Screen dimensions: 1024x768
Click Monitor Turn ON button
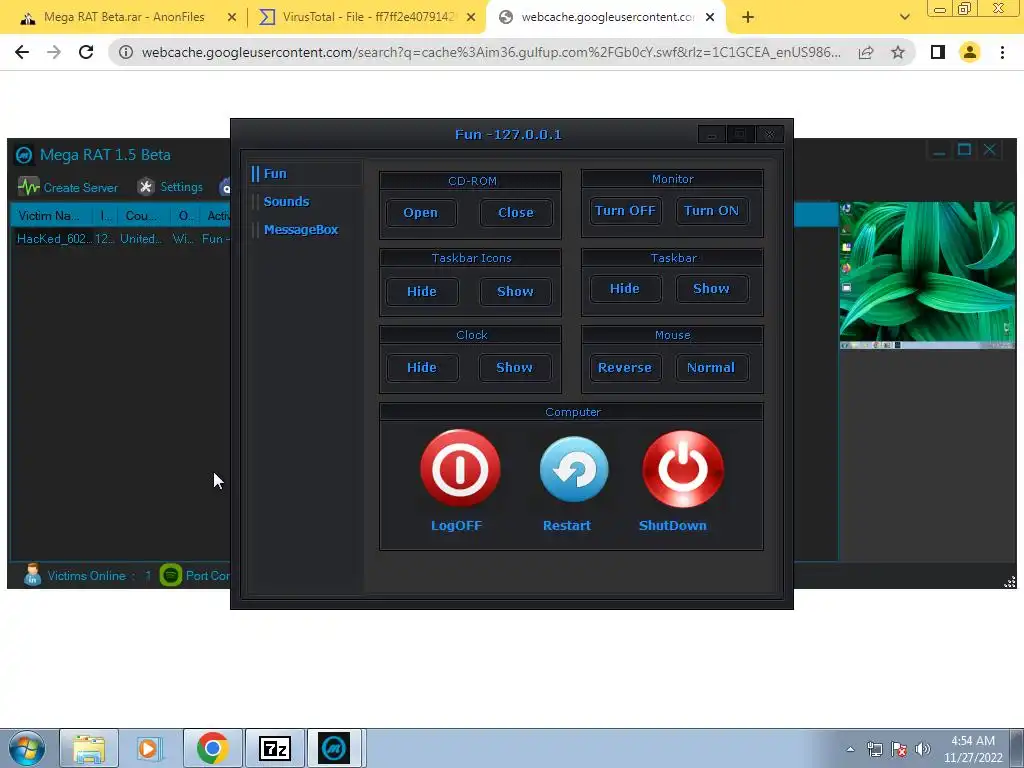pyautogui.click(x=711, y=211)
